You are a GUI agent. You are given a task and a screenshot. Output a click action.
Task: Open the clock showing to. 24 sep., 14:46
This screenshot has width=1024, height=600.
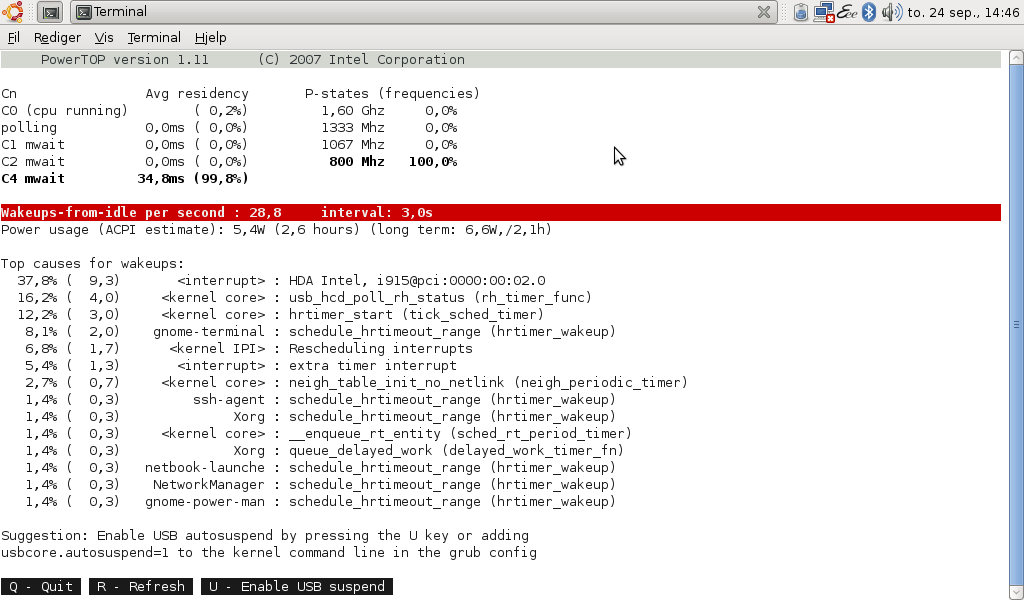point(963,12)
